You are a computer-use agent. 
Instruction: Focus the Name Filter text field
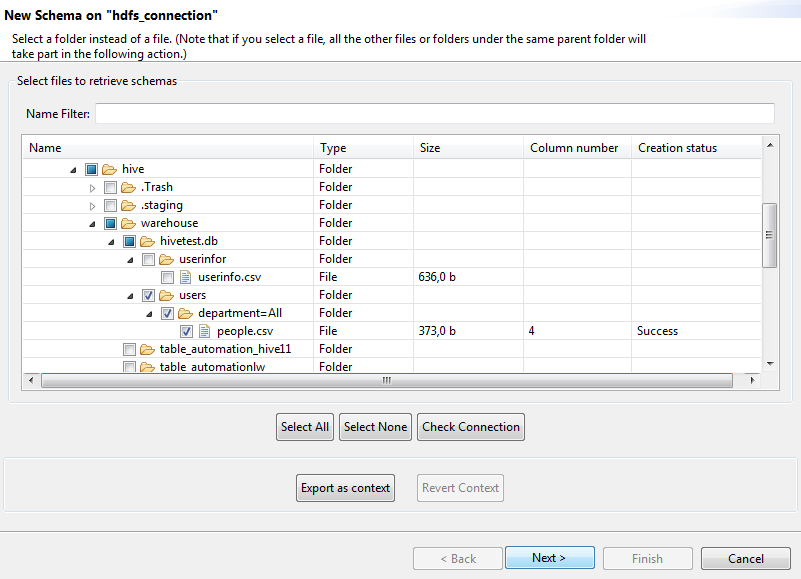pos(434,113)
